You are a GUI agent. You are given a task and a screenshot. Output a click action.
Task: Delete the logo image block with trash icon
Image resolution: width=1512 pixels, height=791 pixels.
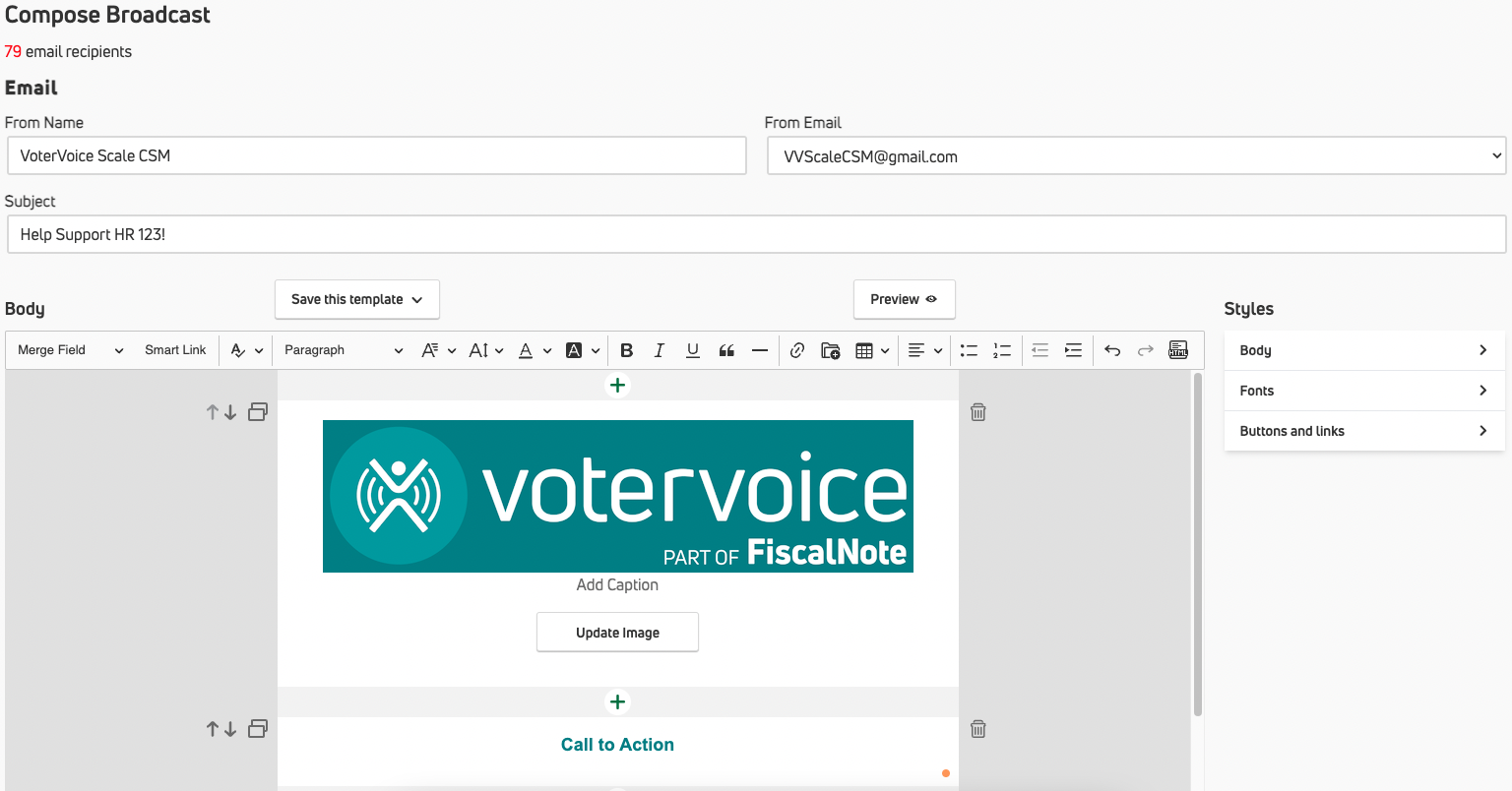coord(978,412)
